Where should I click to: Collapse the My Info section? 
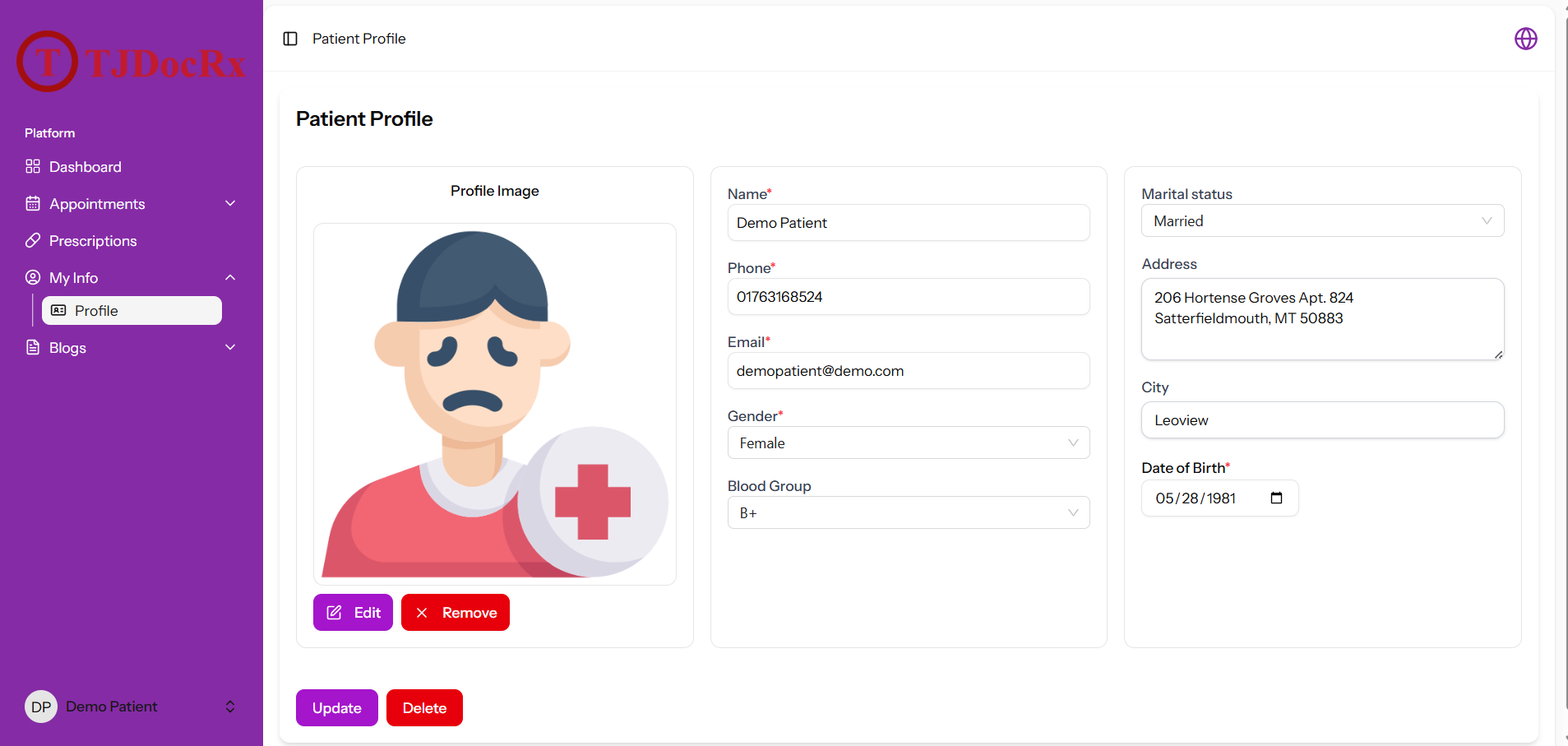click(x=230, y=277)
